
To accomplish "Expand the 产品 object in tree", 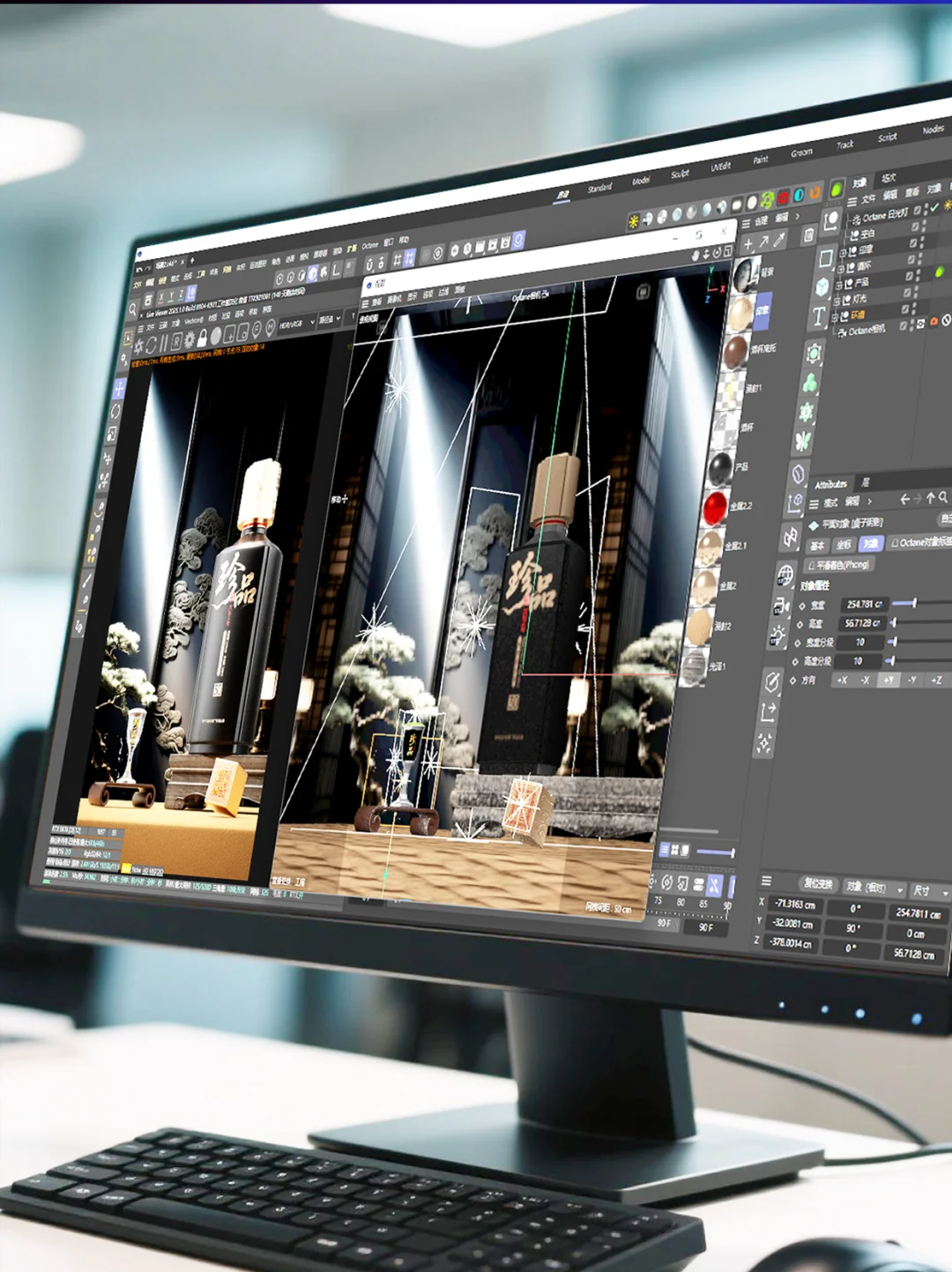I will 838,285.
